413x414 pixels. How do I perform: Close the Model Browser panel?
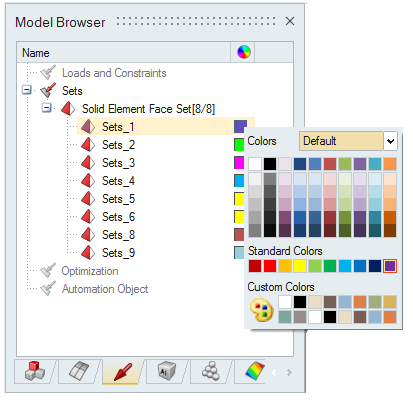coord(290,21)
